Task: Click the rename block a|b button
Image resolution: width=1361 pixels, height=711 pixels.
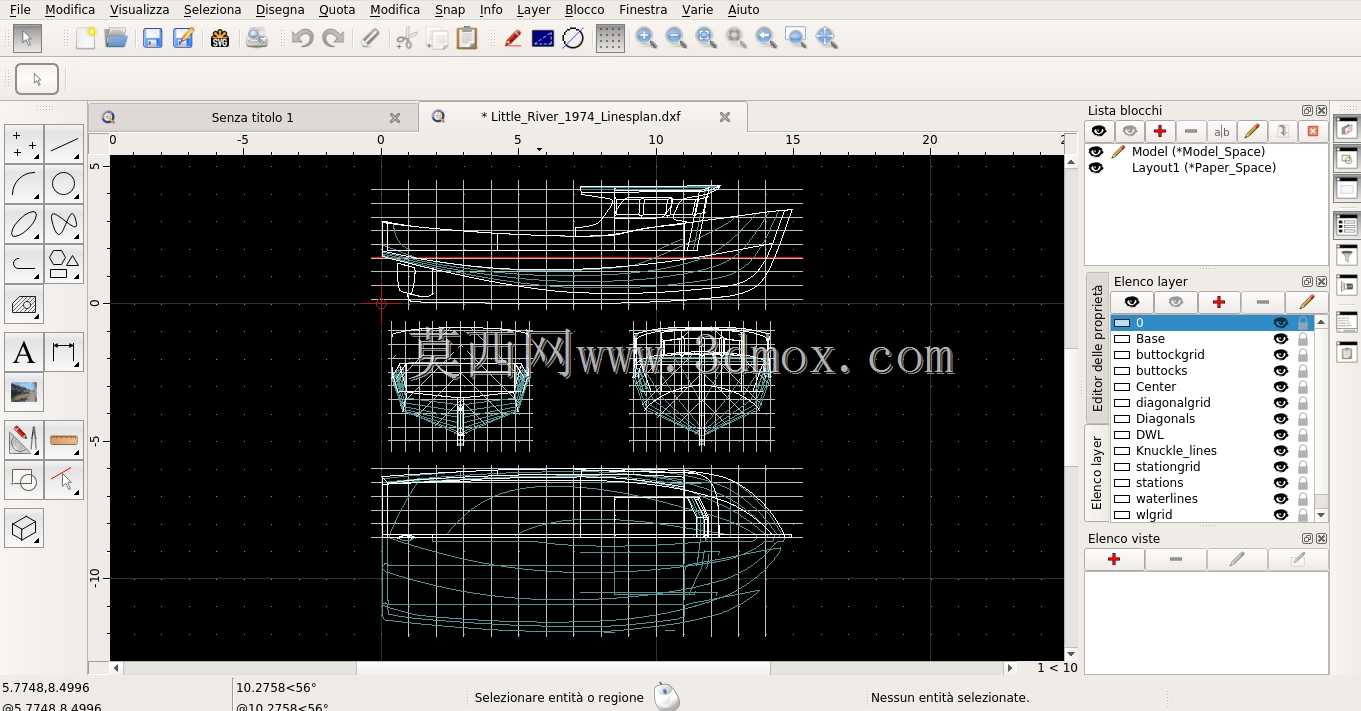Action: point(1221,131)
